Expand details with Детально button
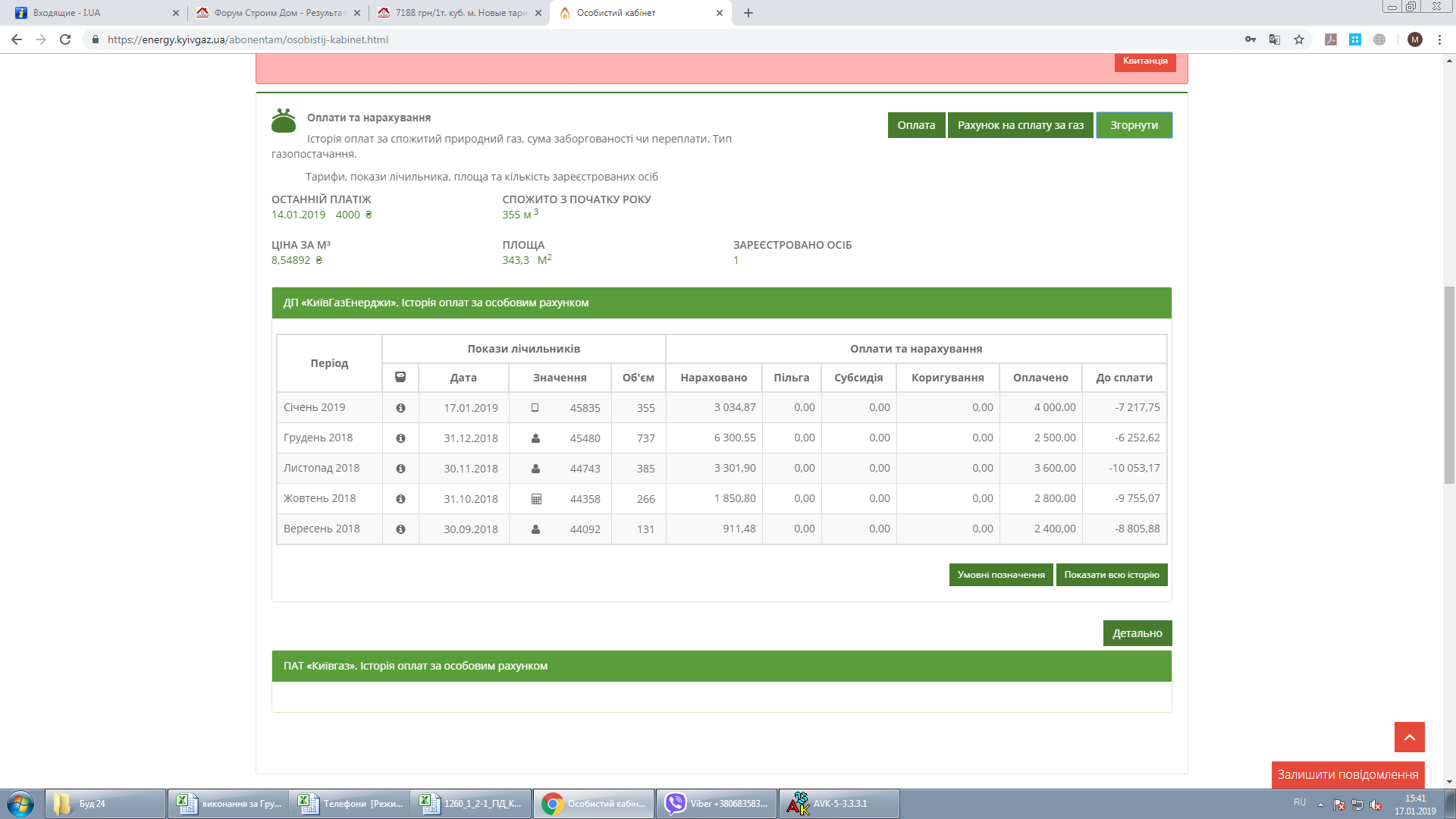The image size is (1456, 819). (1137, 633)
